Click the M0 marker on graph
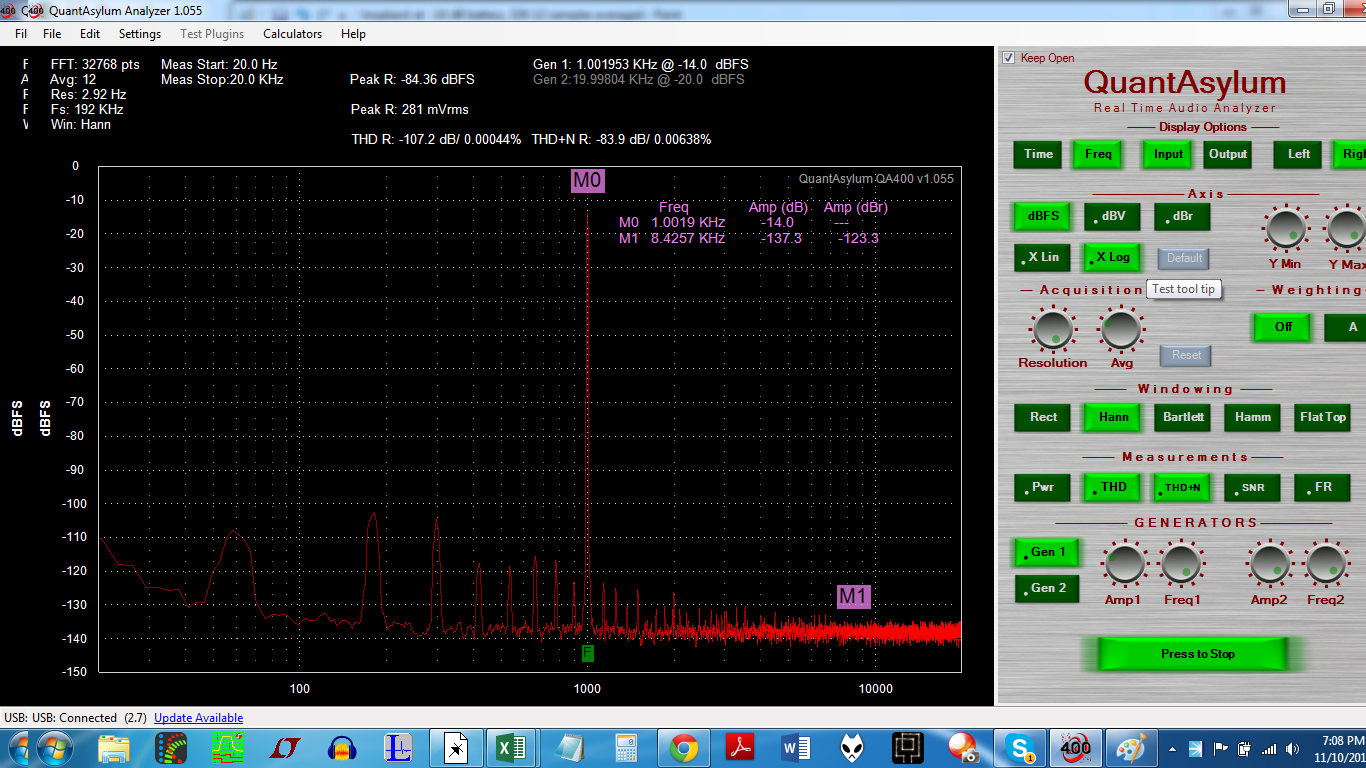Image resolution: width=1366 pixels, height=768 pixels. coord(588,181)
